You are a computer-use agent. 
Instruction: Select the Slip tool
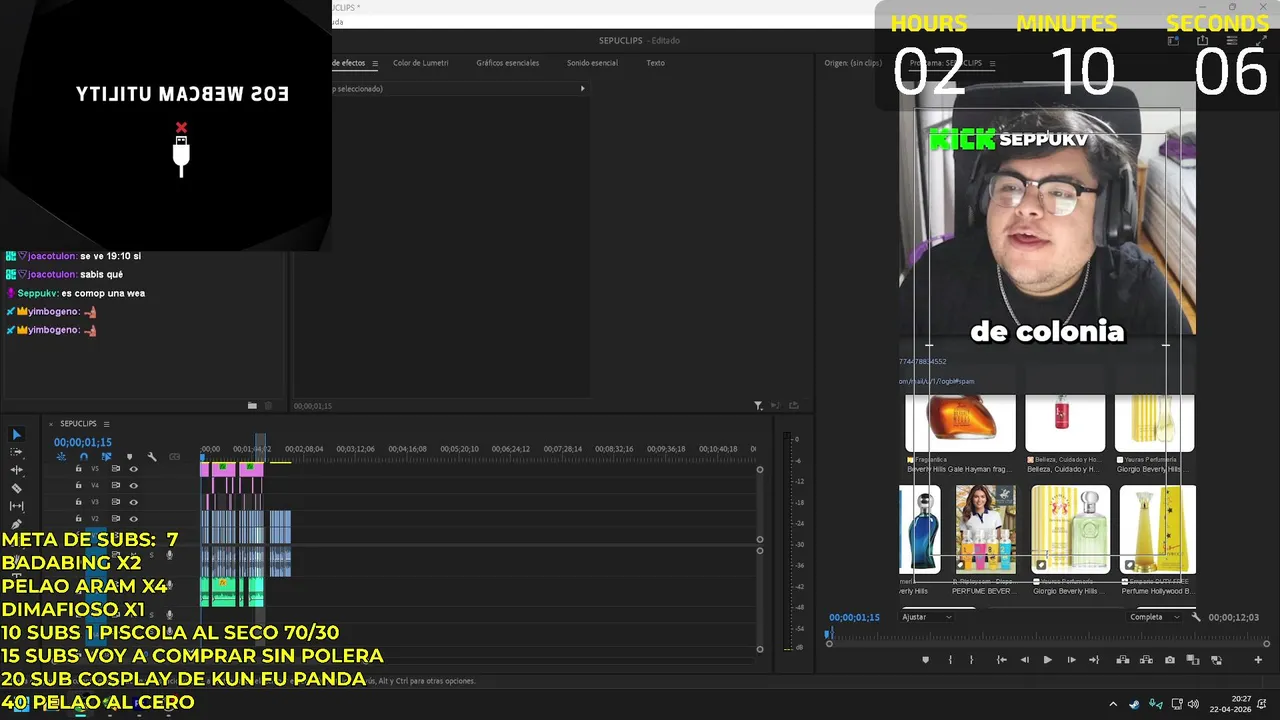pos(16,506)
